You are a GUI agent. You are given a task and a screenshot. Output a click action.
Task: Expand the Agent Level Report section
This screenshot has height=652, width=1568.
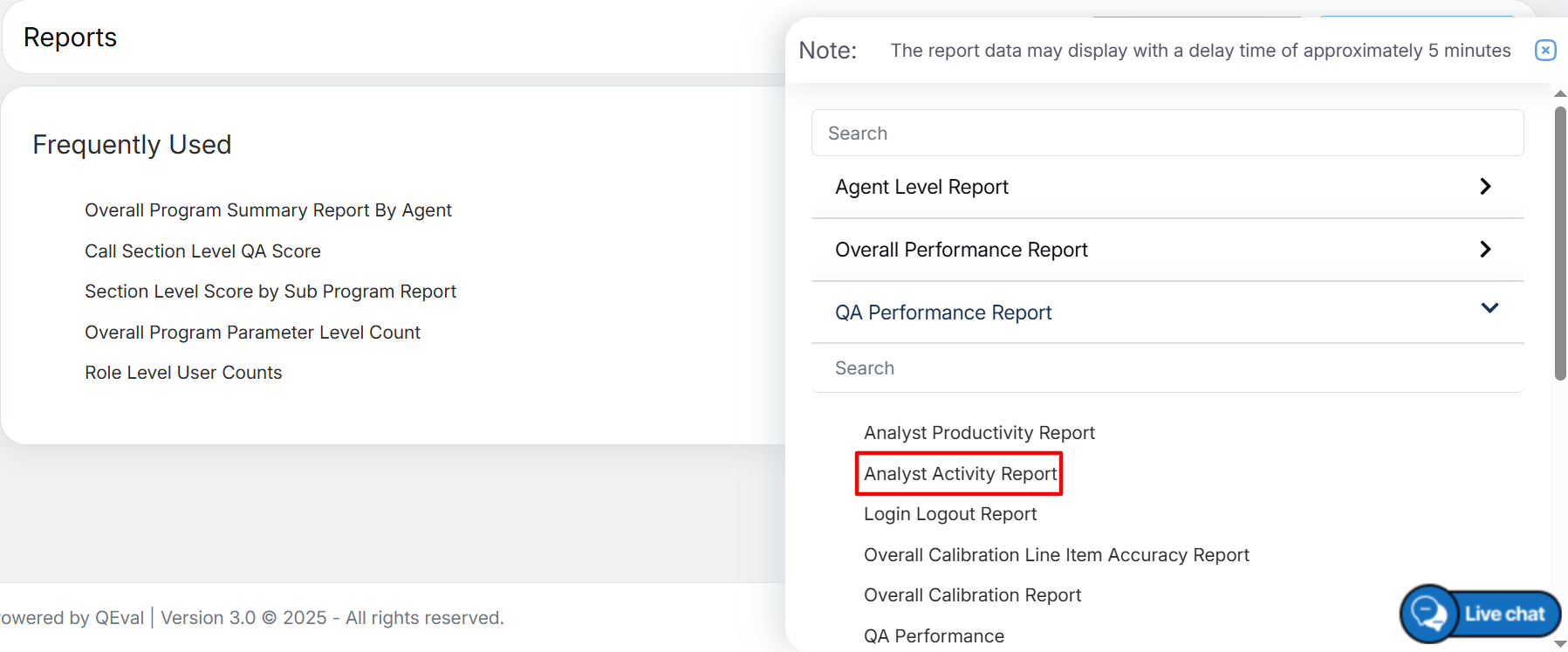click(1167, 187)
